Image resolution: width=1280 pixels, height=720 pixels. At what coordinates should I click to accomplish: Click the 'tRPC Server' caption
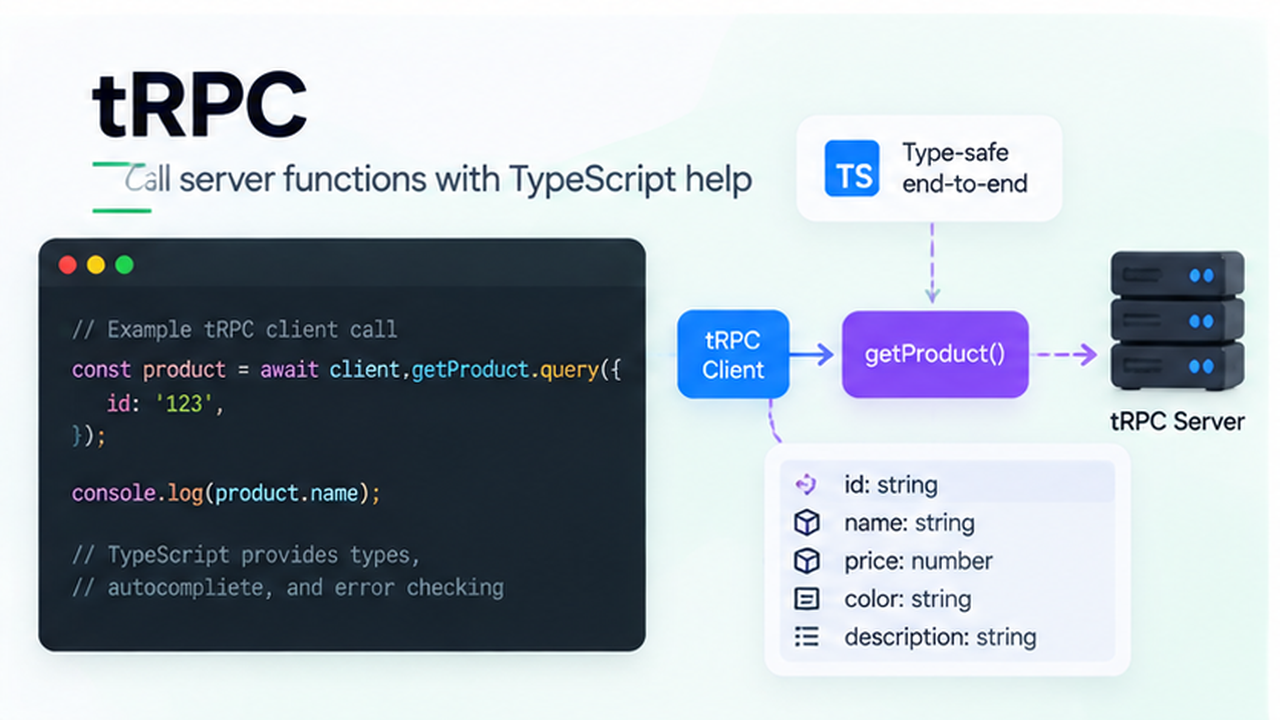click(x=1177, y=421)
